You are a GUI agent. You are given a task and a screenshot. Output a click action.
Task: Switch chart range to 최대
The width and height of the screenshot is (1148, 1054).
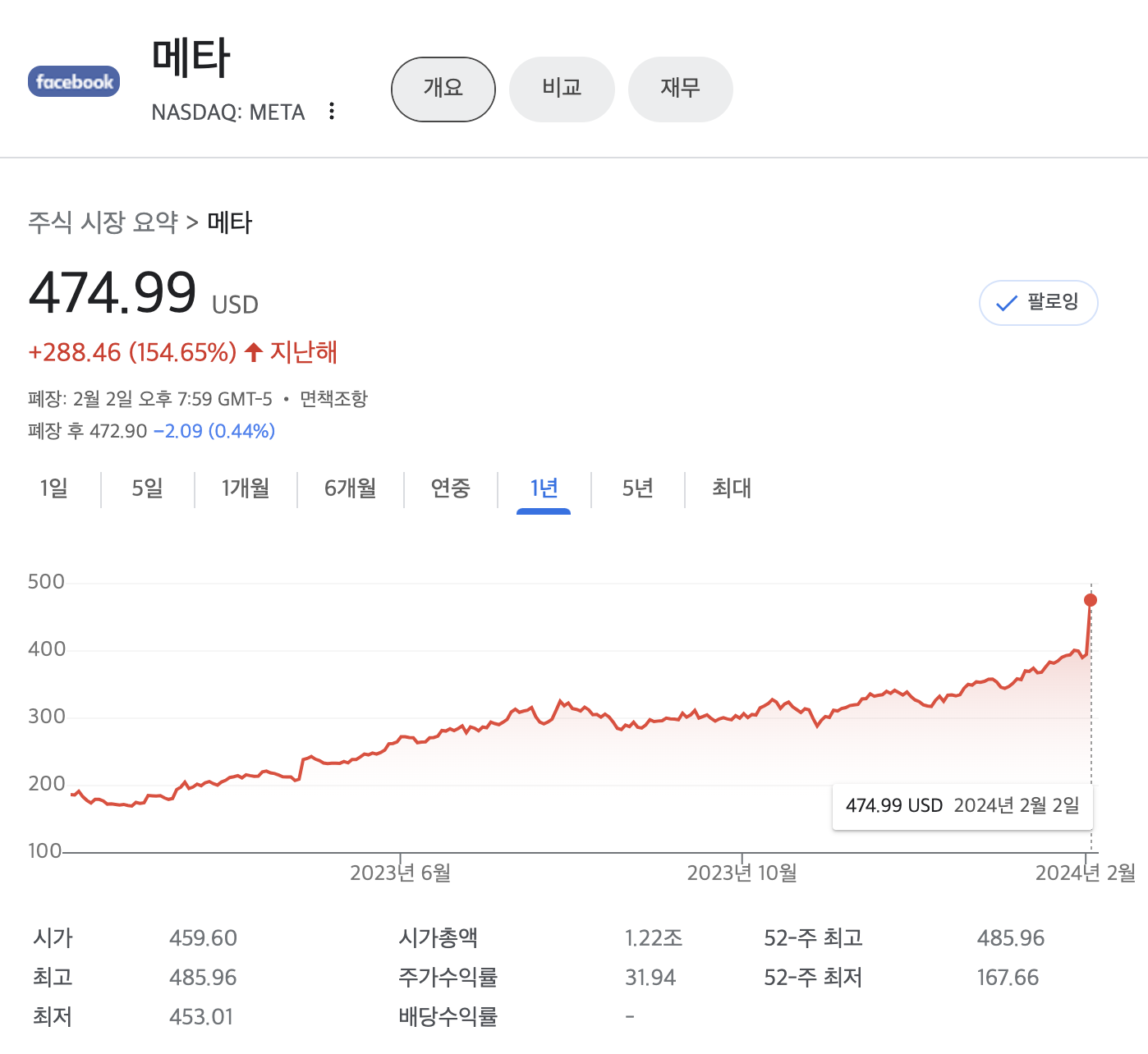click(x=732, y=488)
